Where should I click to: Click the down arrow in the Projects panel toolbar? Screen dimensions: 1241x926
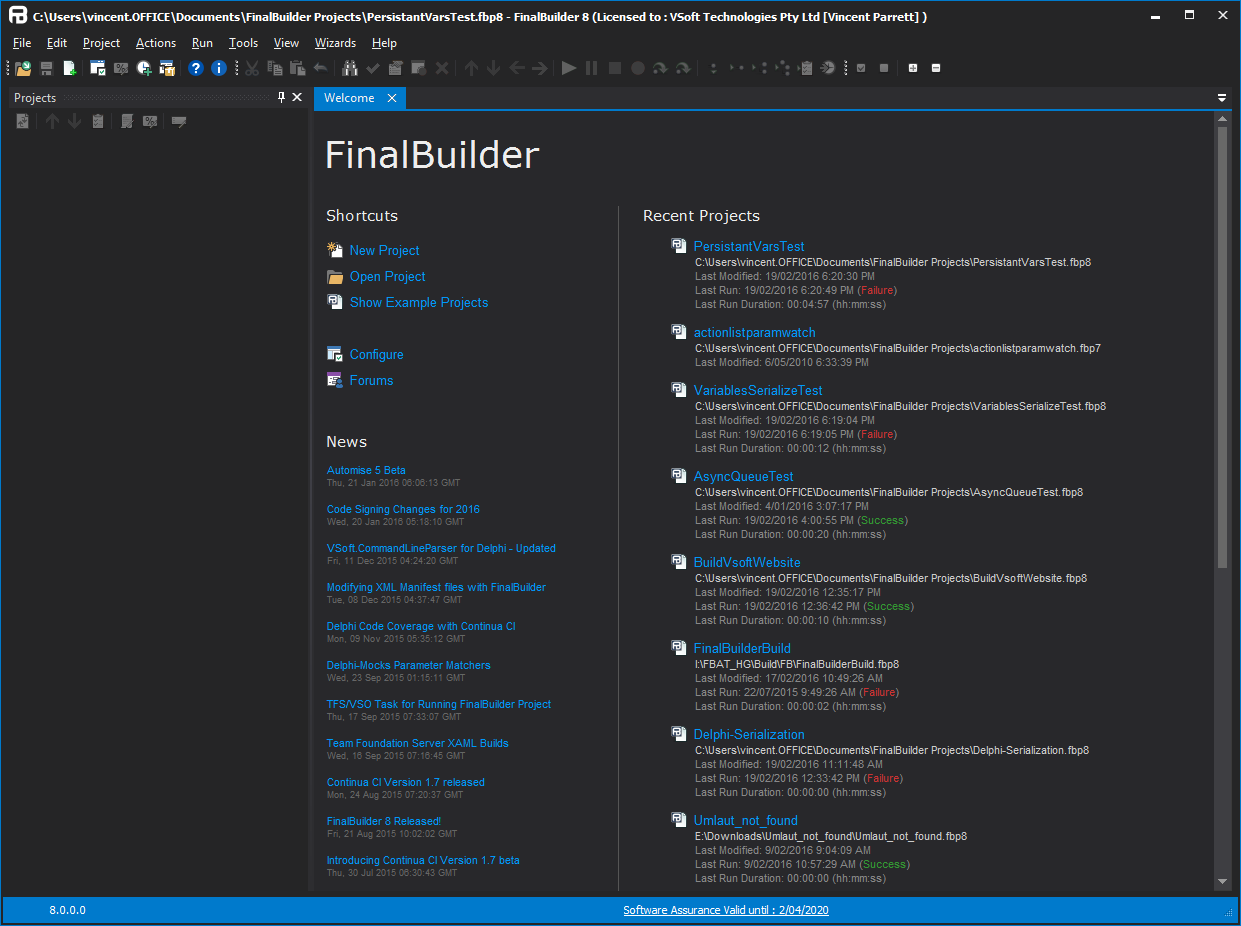coord(75,121)
